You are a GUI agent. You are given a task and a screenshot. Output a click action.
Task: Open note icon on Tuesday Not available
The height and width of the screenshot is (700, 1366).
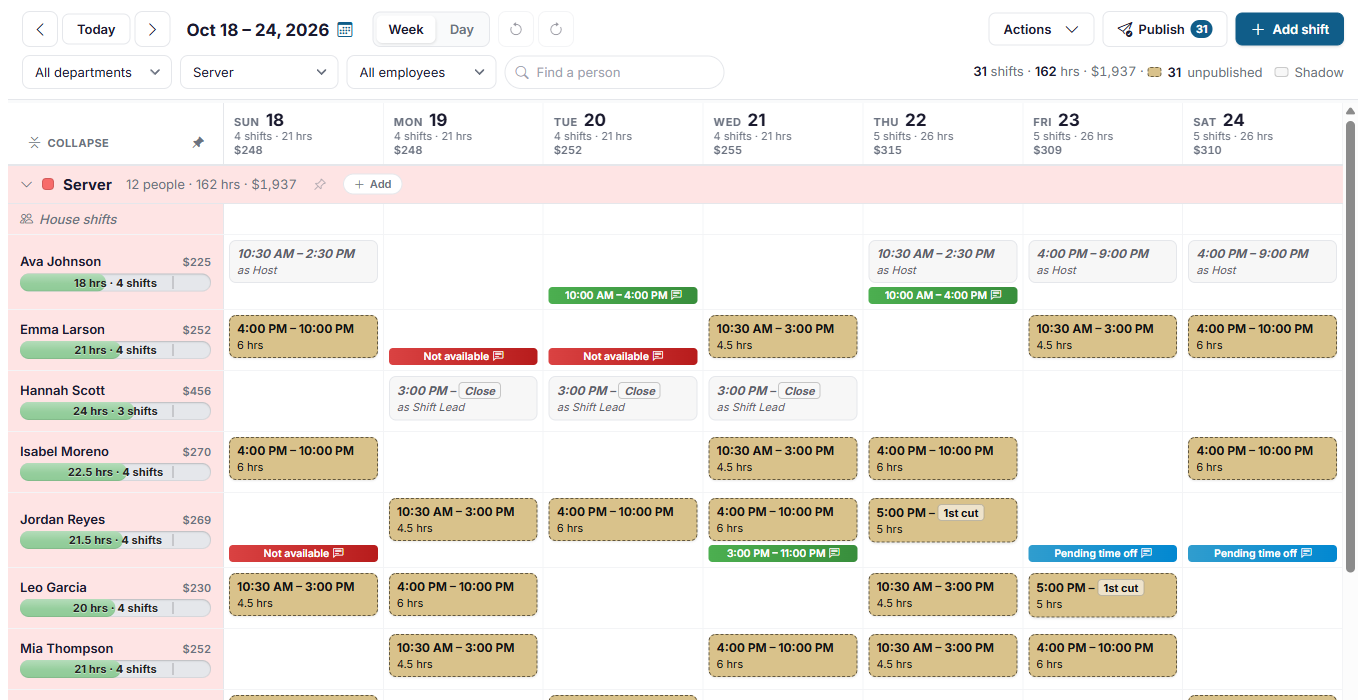658,356
